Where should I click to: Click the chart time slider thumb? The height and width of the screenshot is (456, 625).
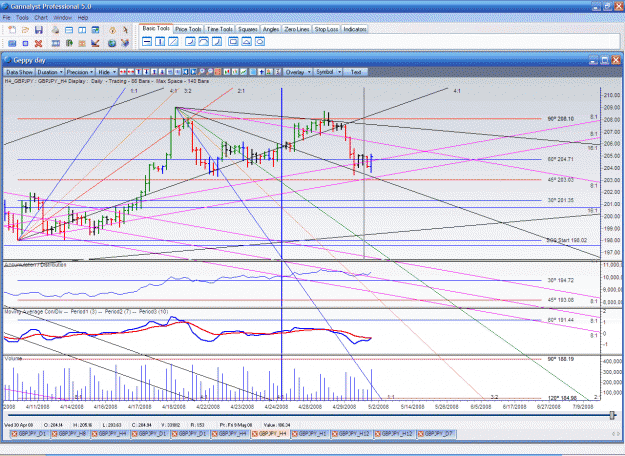tap(612, 415)
